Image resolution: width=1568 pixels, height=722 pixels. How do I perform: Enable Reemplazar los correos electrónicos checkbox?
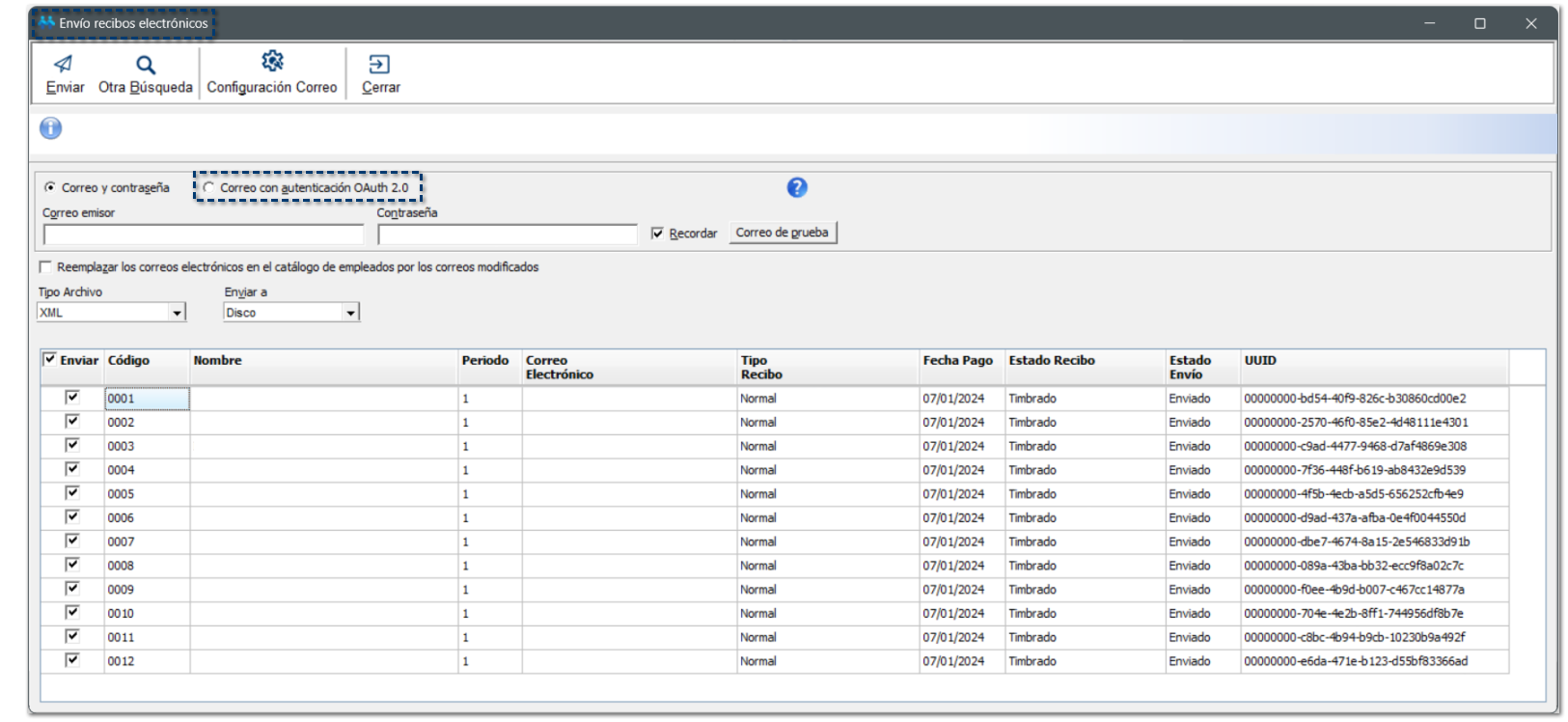(45, 267)
